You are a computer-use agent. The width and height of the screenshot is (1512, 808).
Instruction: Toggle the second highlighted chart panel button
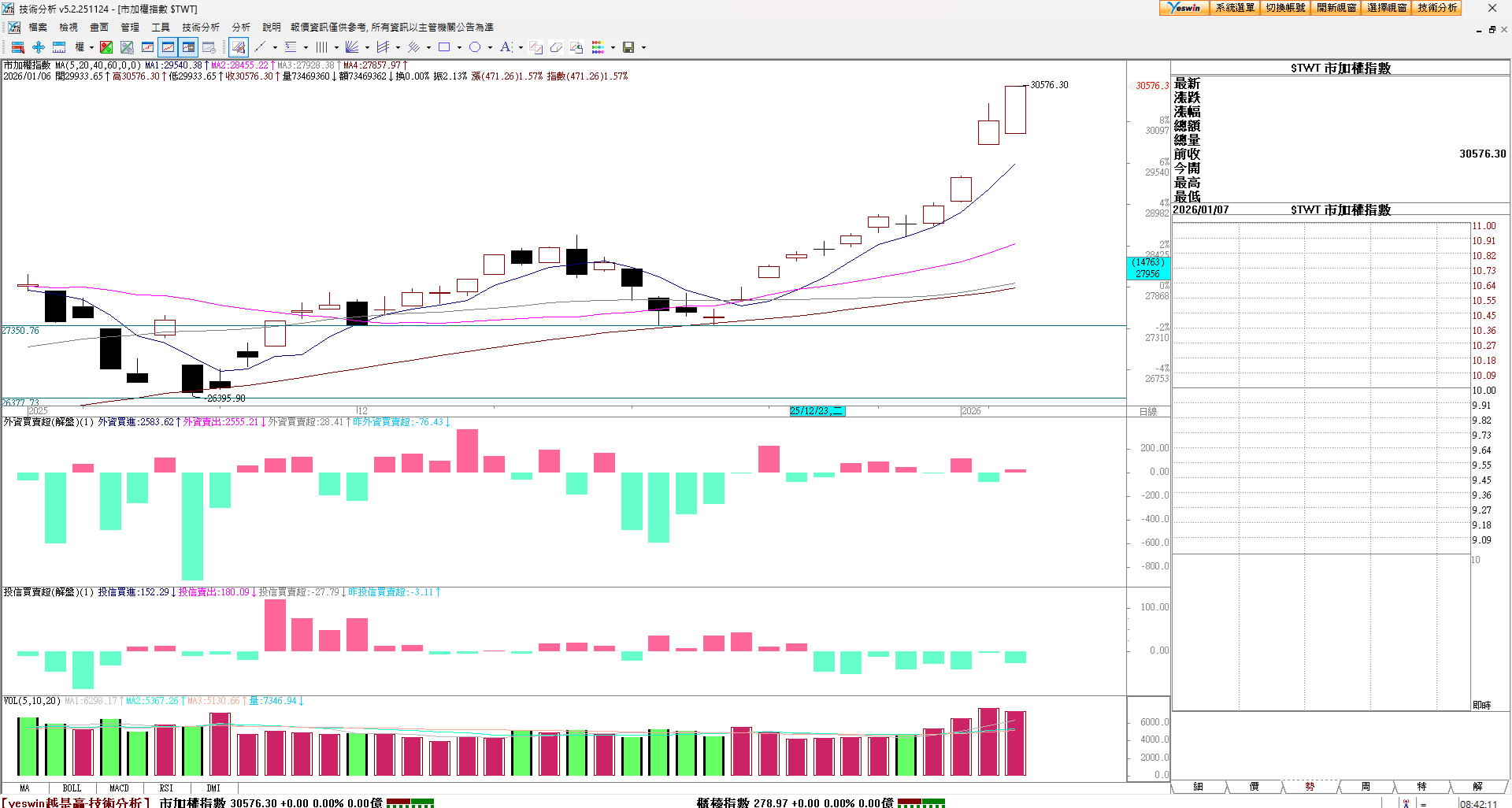click(188, 47)
